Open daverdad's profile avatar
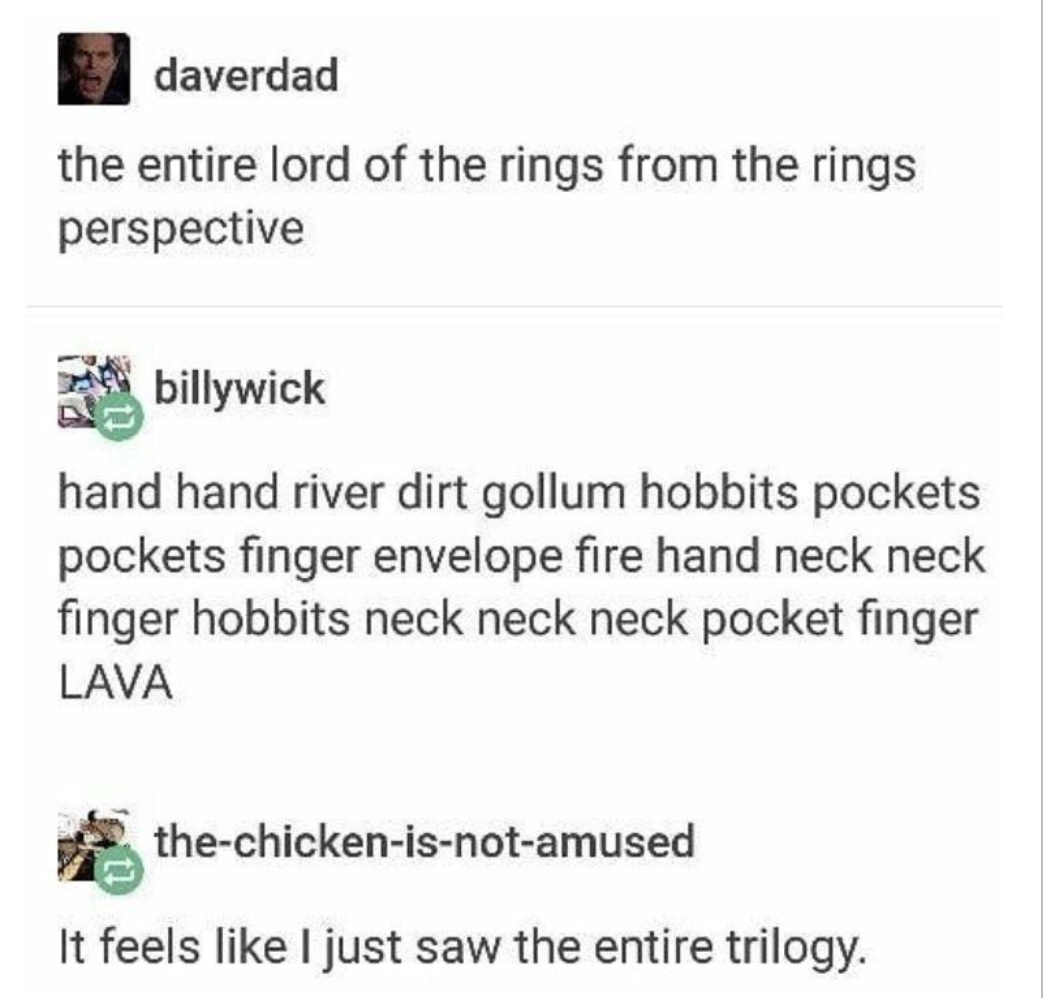Image resolution: width=1043 pixels, height=998 pixels. tap(94, 69)
